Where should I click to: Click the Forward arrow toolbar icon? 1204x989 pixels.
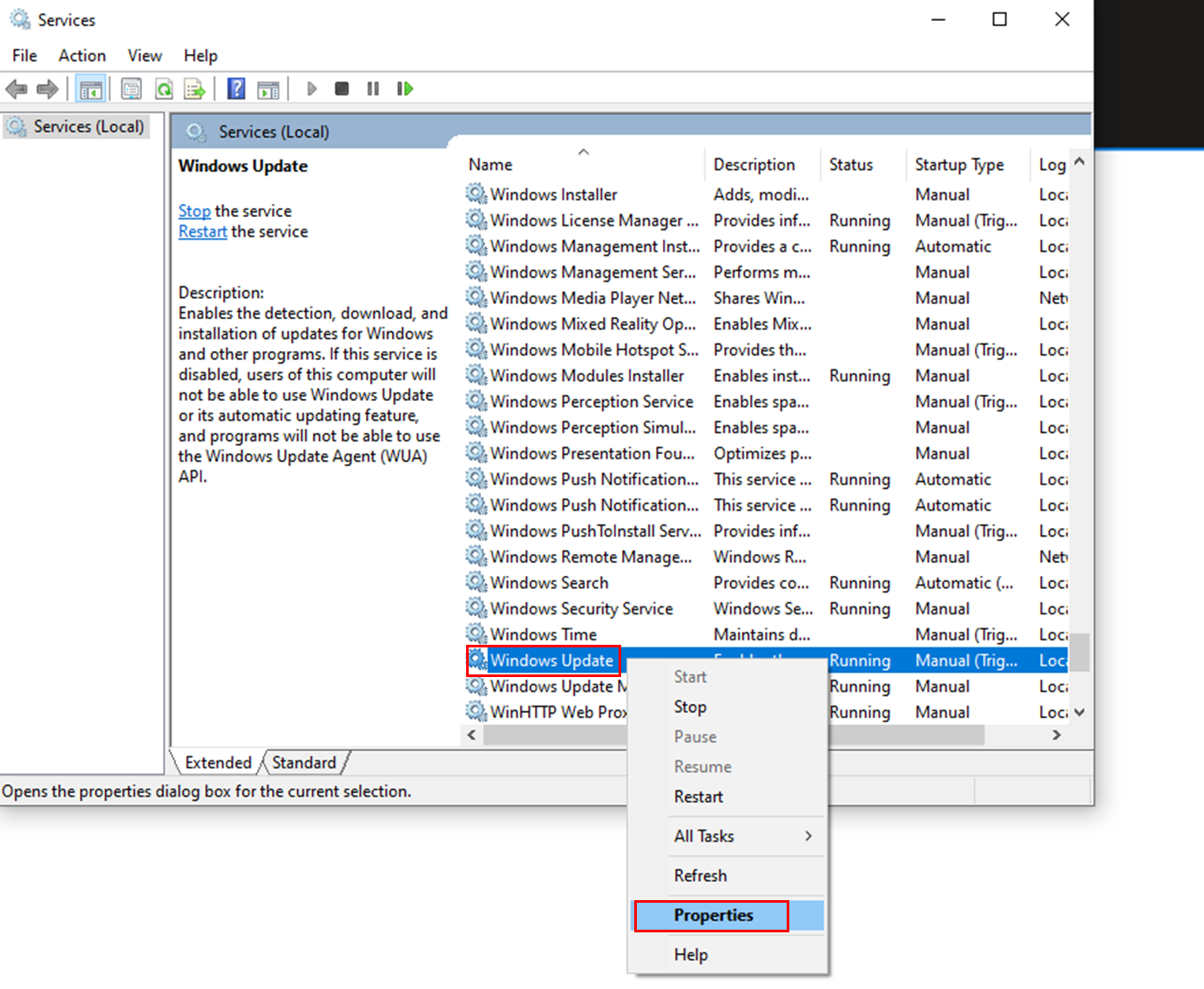(x=47, y=89)
